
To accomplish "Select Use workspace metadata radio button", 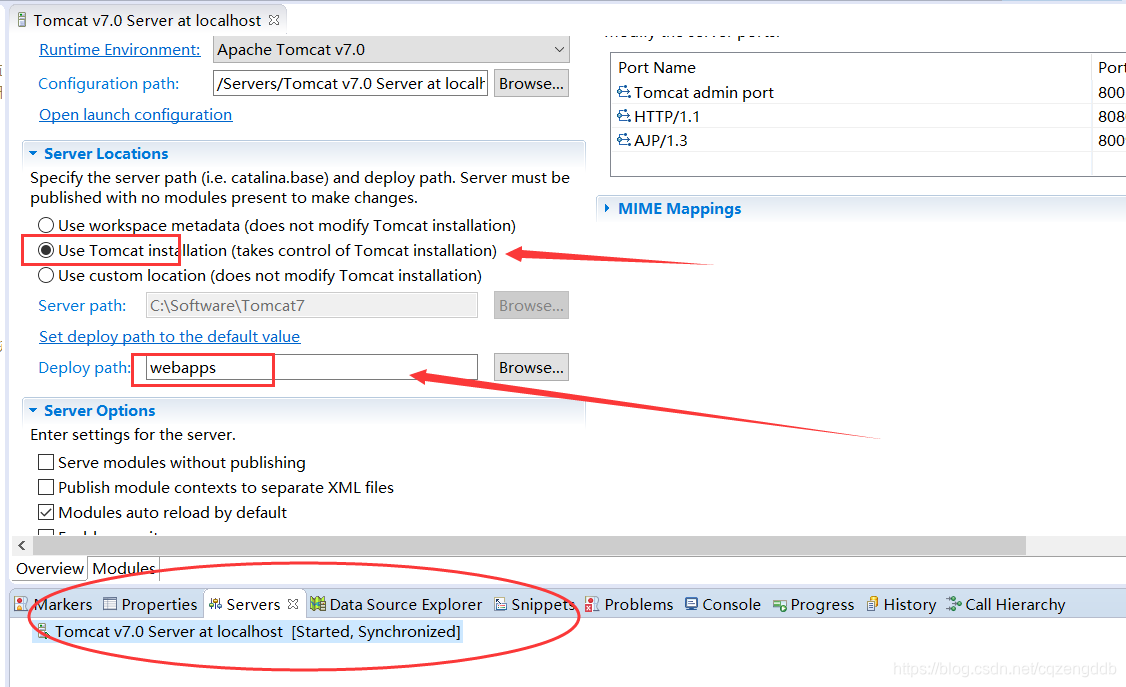I will tap(46, 225).
